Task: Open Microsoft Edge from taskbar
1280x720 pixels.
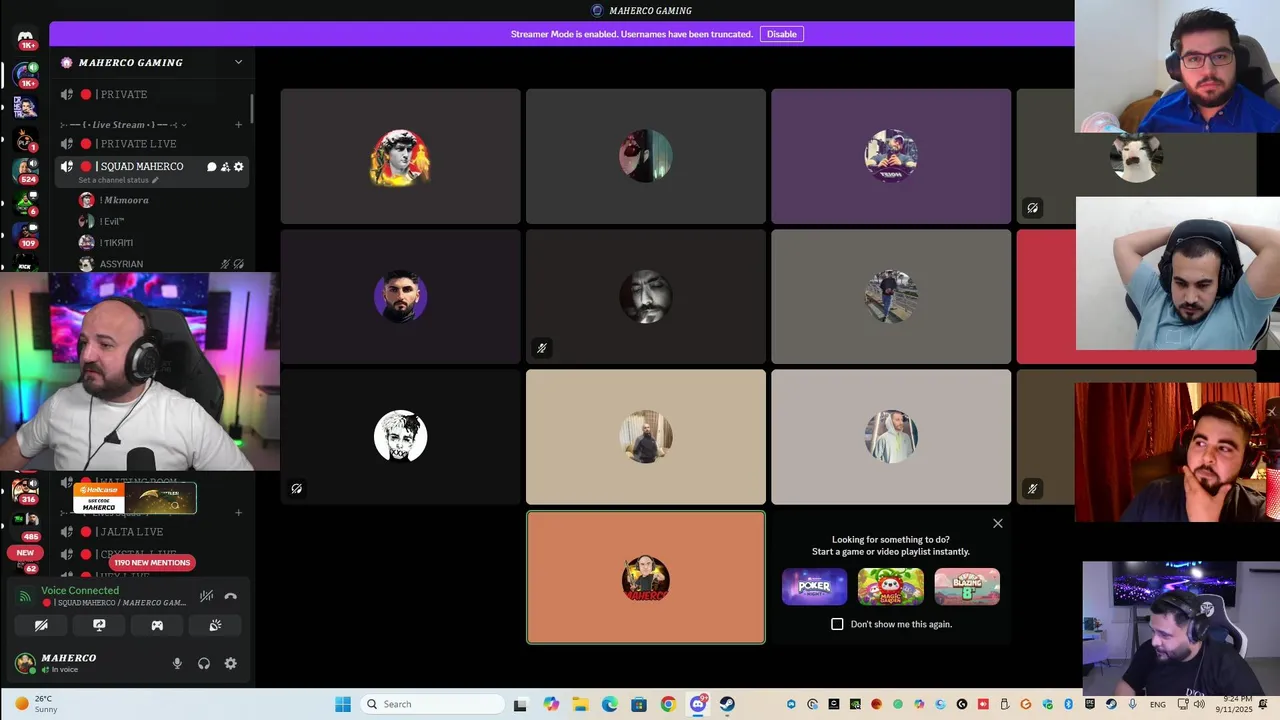Action: tap(610, 704)
